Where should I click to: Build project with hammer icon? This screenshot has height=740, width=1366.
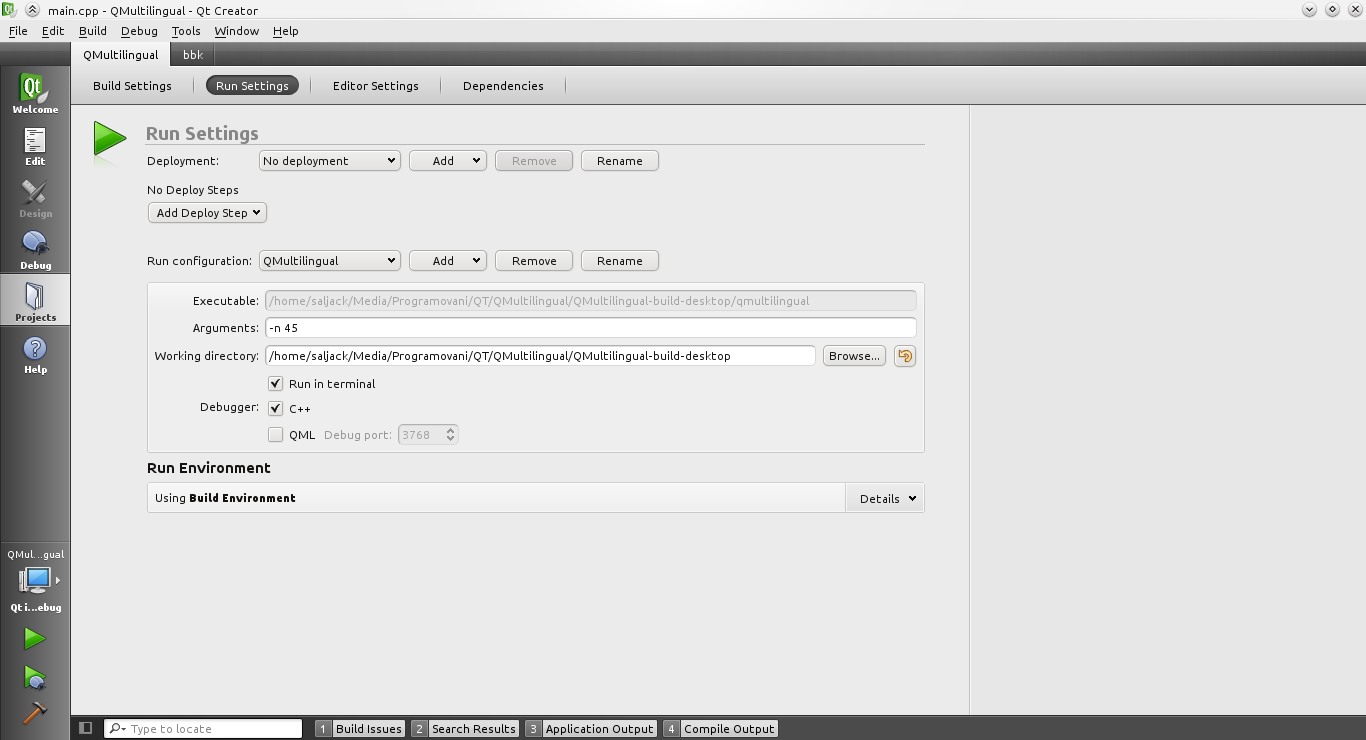click(35, 713)
